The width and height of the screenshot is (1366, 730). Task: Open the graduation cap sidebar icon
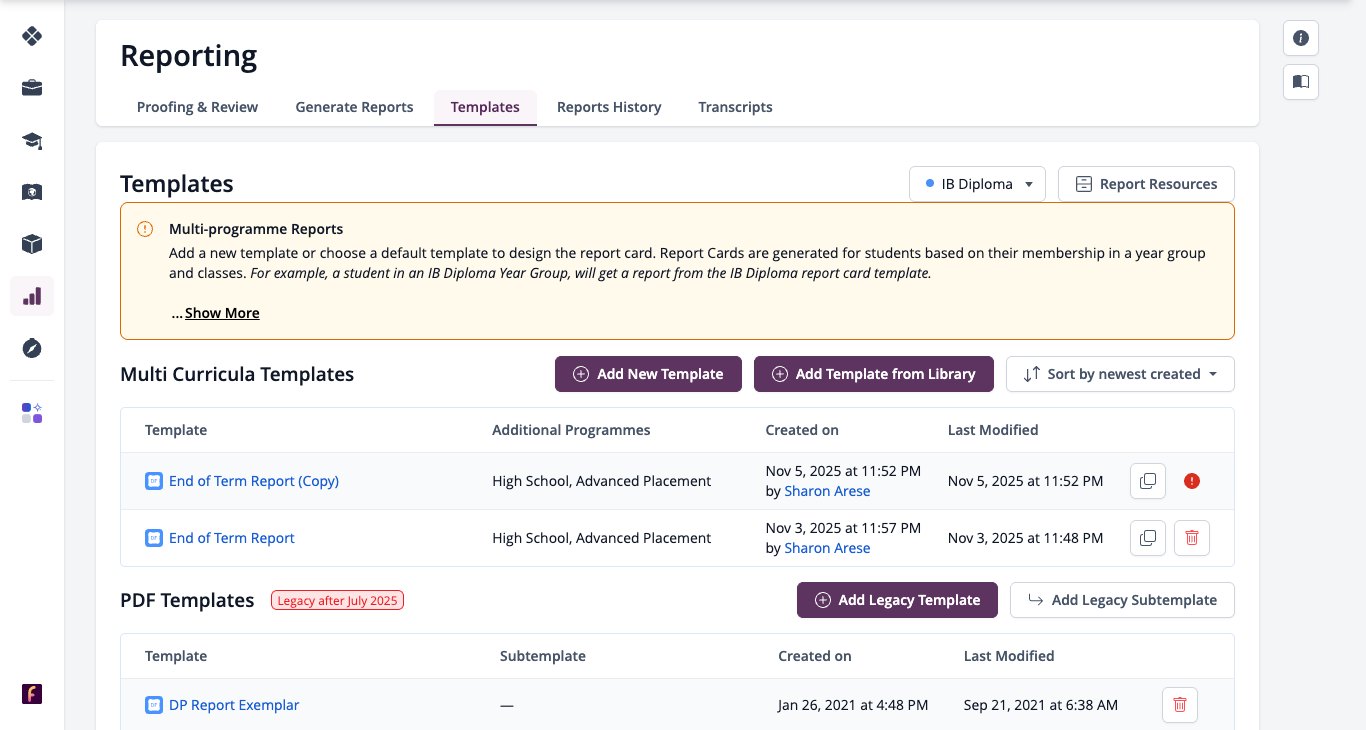pos(32,140)
